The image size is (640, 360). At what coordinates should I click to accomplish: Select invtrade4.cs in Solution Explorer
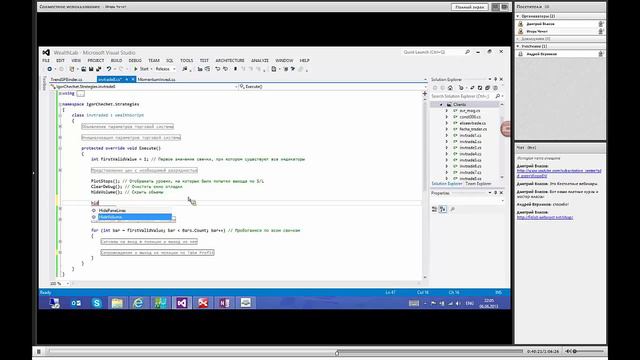pos(470,154)
